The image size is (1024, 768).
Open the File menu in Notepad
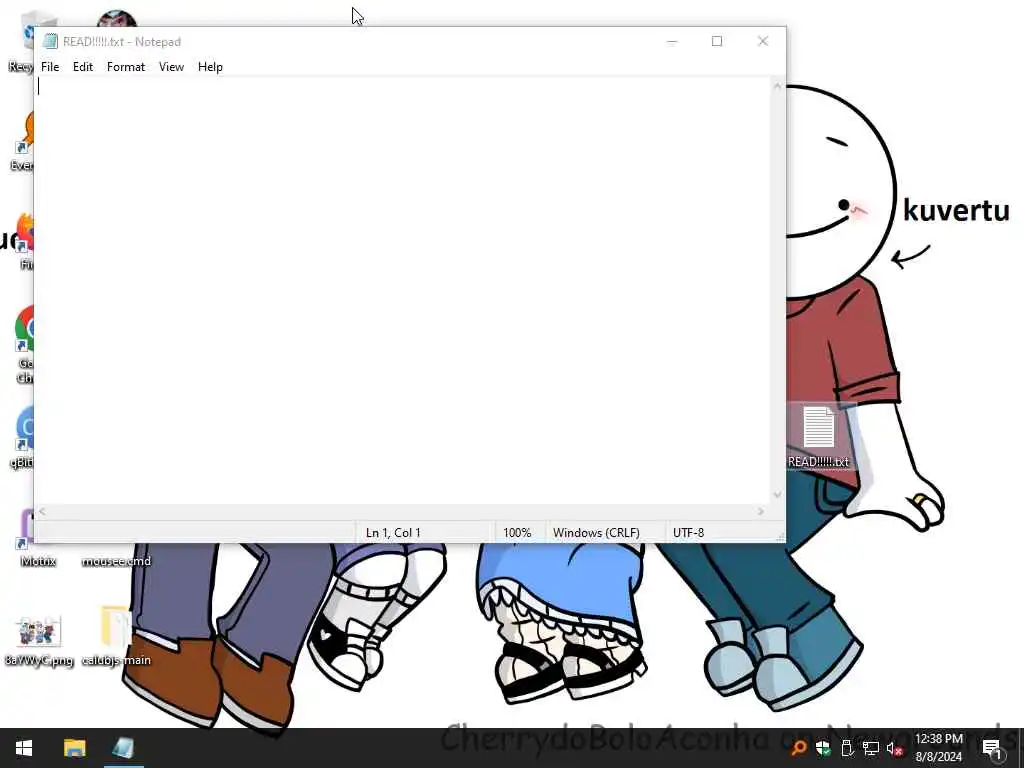50,67
